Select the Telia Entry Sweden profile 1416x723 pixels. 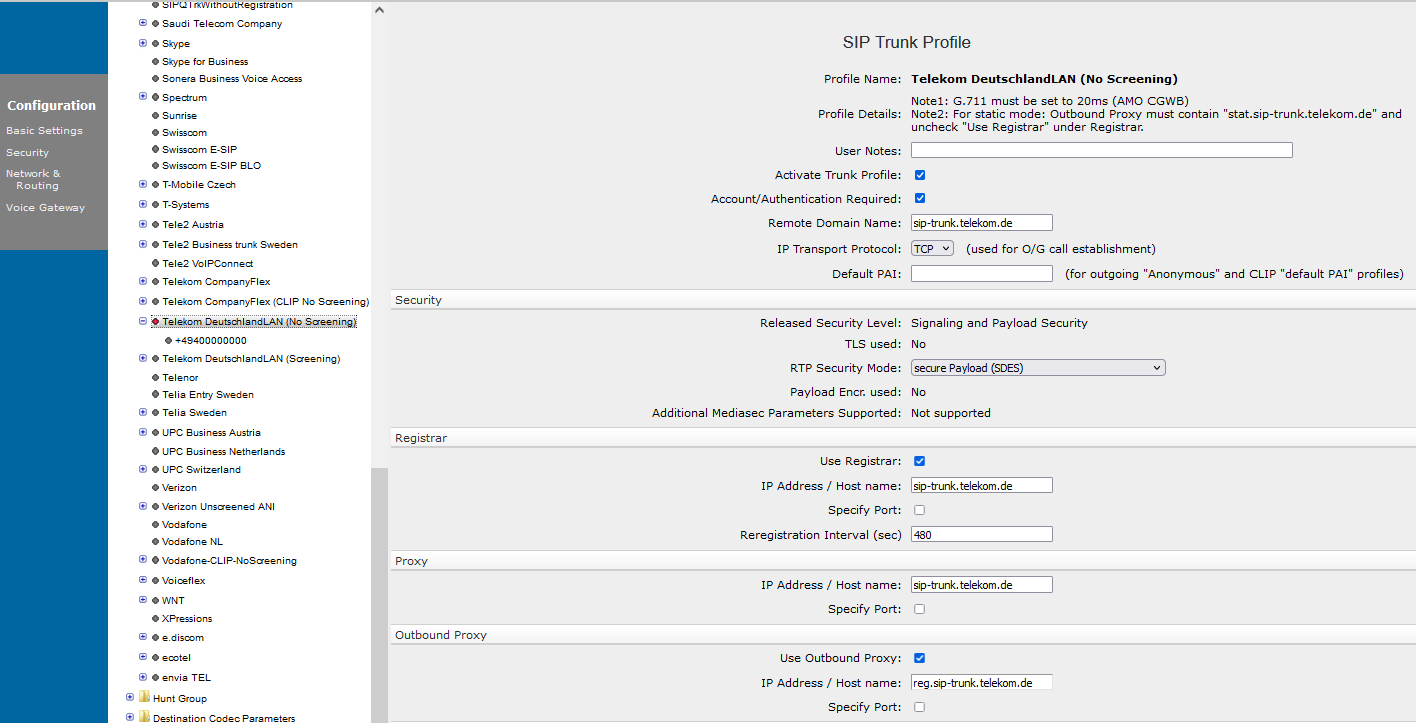tap(208, 395)
